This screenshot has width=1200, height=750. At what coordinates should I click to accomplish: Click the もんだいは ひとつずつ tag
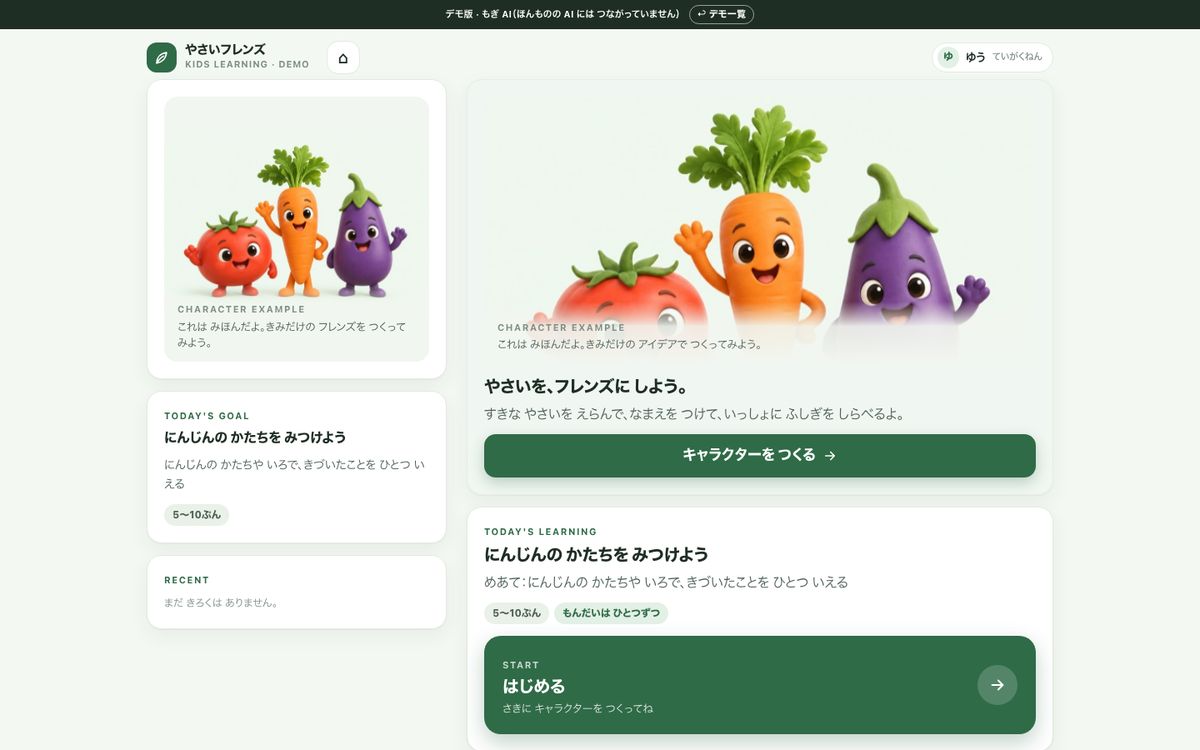pos(611,613)
